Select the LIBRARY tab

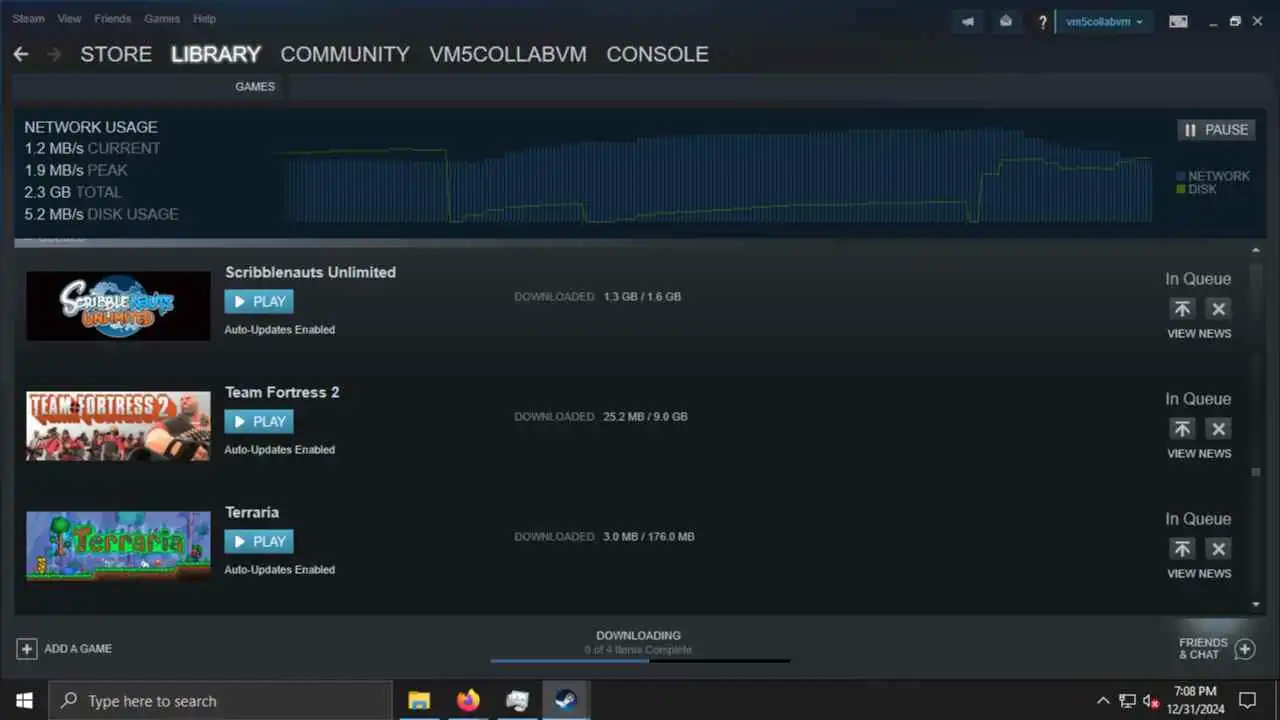216,54
